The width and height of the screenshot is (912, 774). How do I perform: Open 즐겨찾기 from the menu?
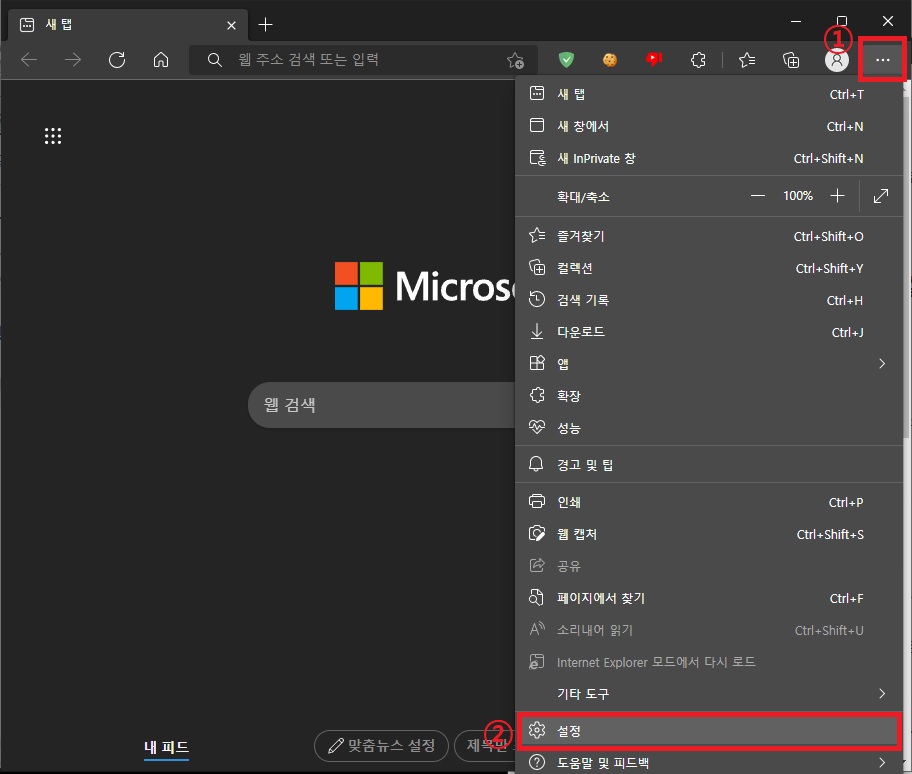click(x=708, y=236)
